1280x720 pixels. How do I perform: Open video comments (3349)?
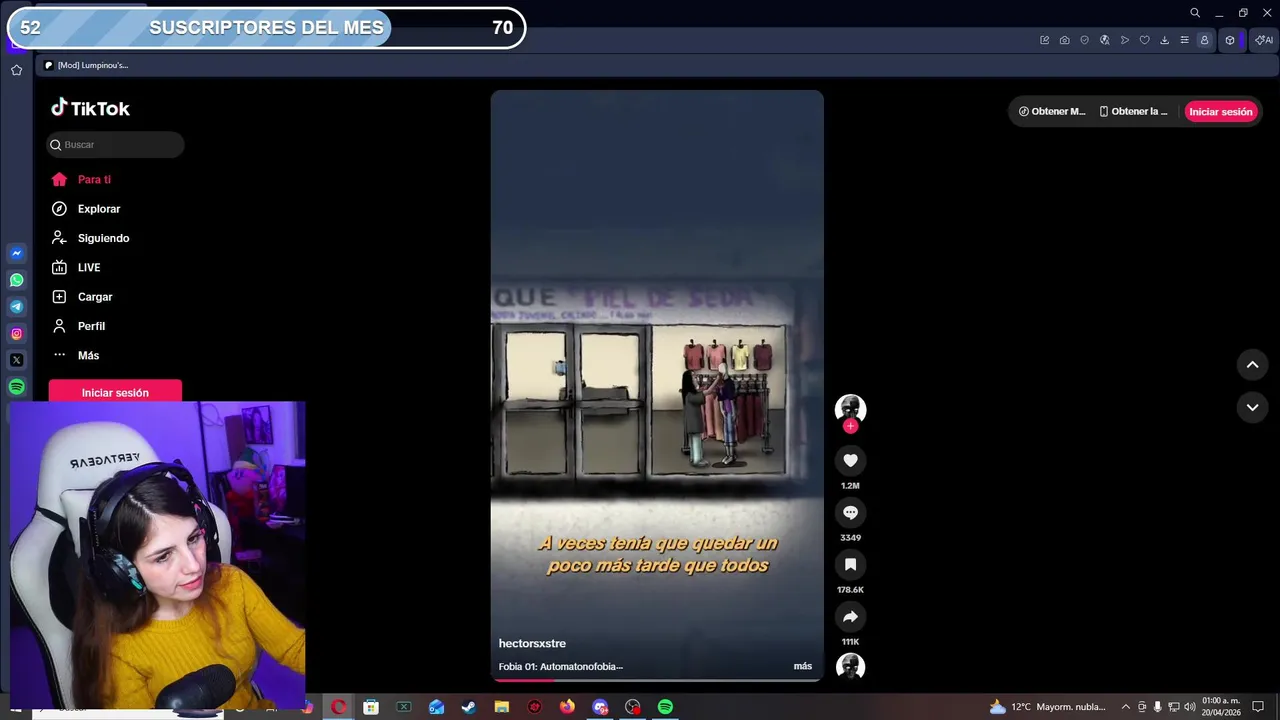[850, 512]
